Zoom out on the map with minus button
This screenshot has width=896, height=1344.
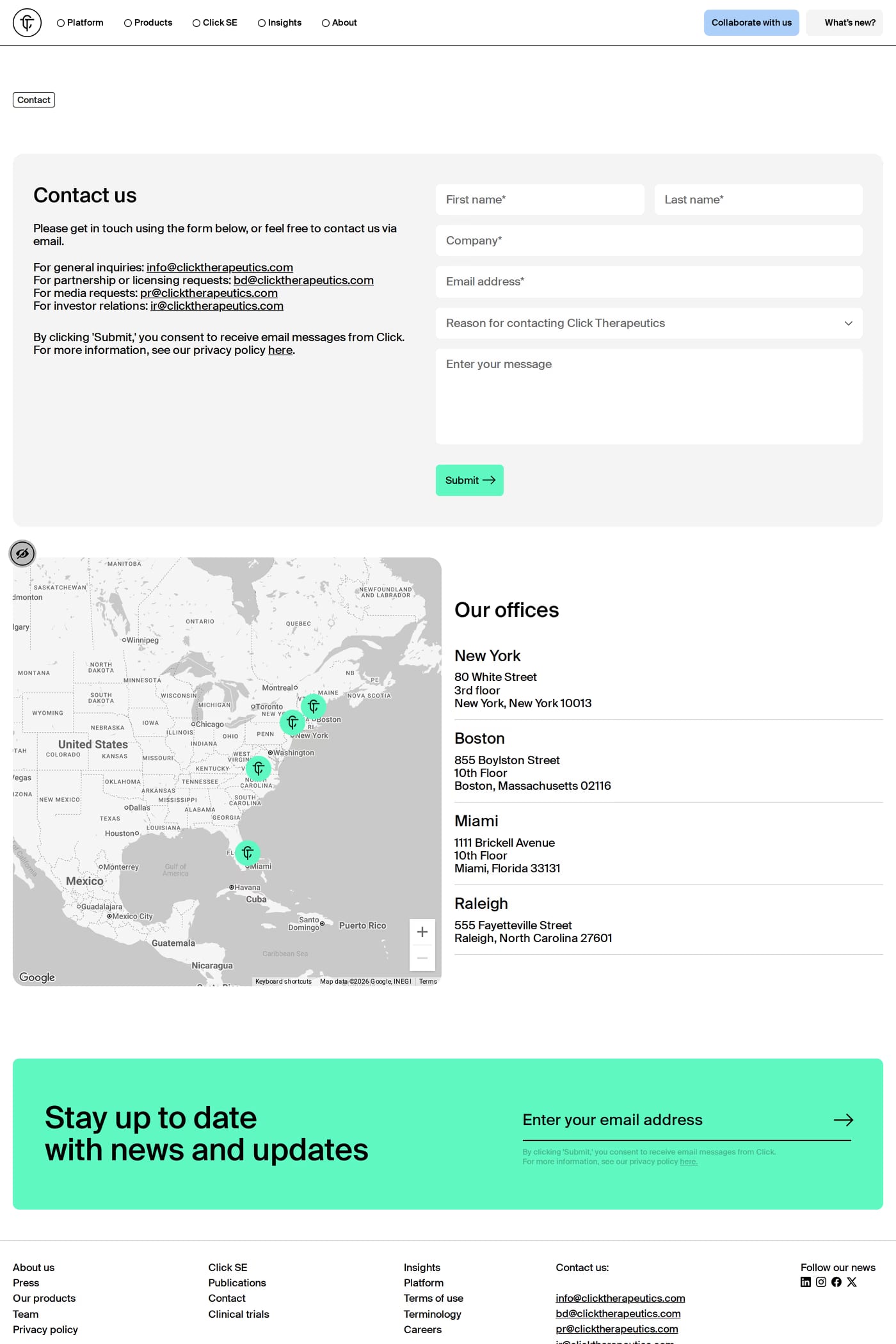422,958
